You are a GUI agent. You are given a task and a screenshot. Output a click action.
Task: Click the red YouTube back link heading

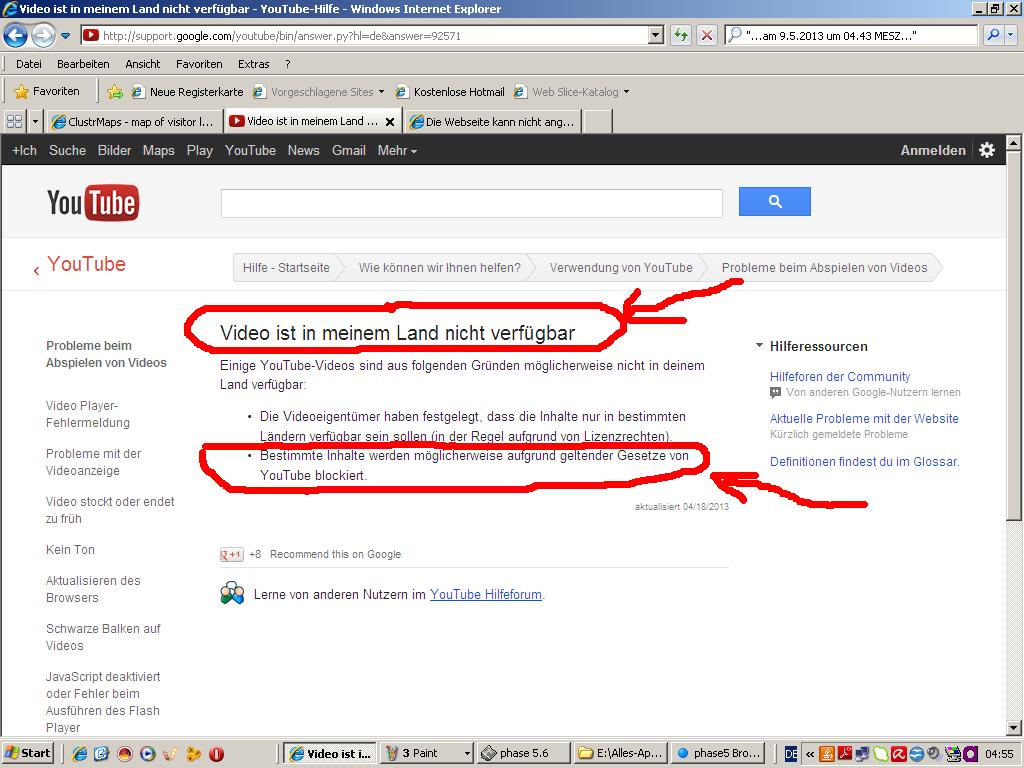[x=86, y=264]
